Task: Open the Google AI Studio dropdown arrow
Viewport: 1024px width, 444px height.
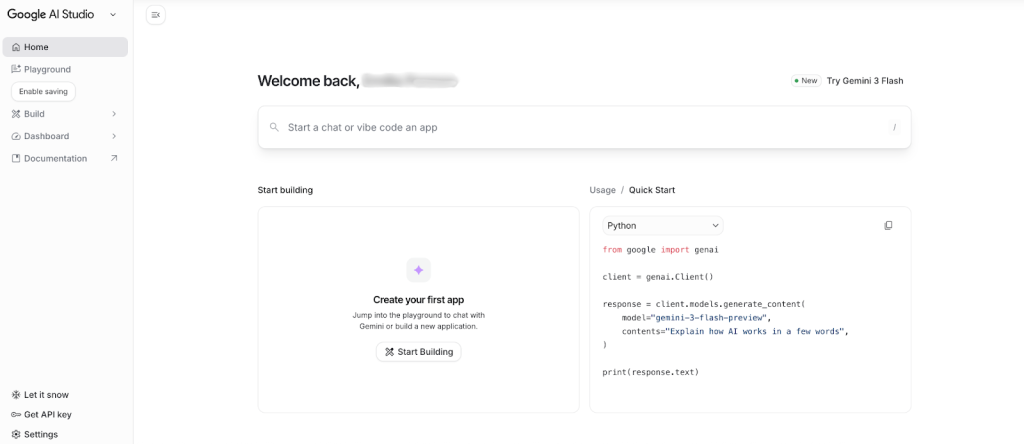Action: pos(112,15)
